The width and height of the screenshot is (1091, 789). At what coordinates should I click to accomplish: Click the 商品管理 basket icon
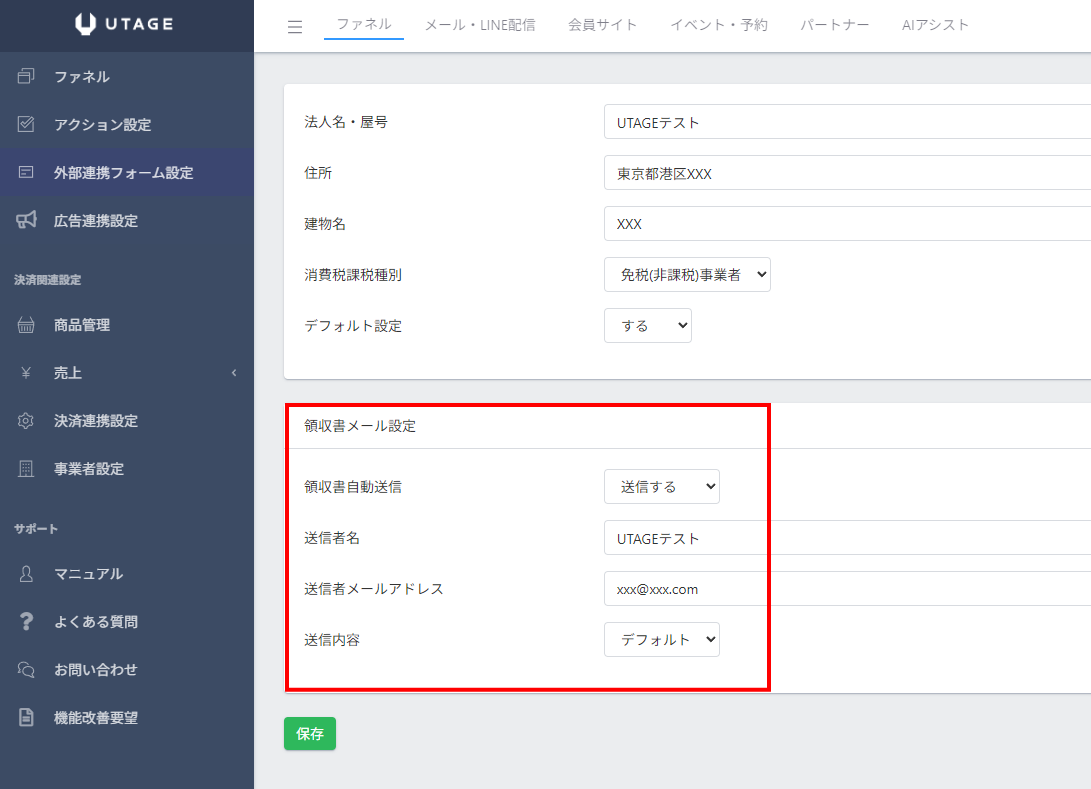pyautogui.click(x=26, y=325)
